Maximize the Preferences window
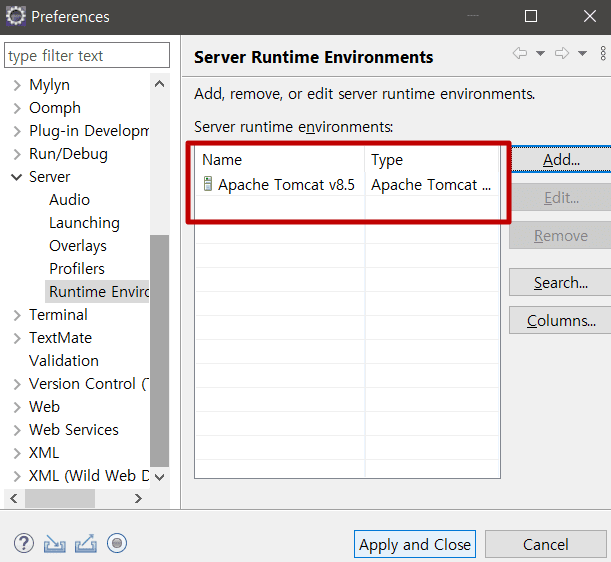Viewport: 611px width, 562px height. tap(531, 16)
